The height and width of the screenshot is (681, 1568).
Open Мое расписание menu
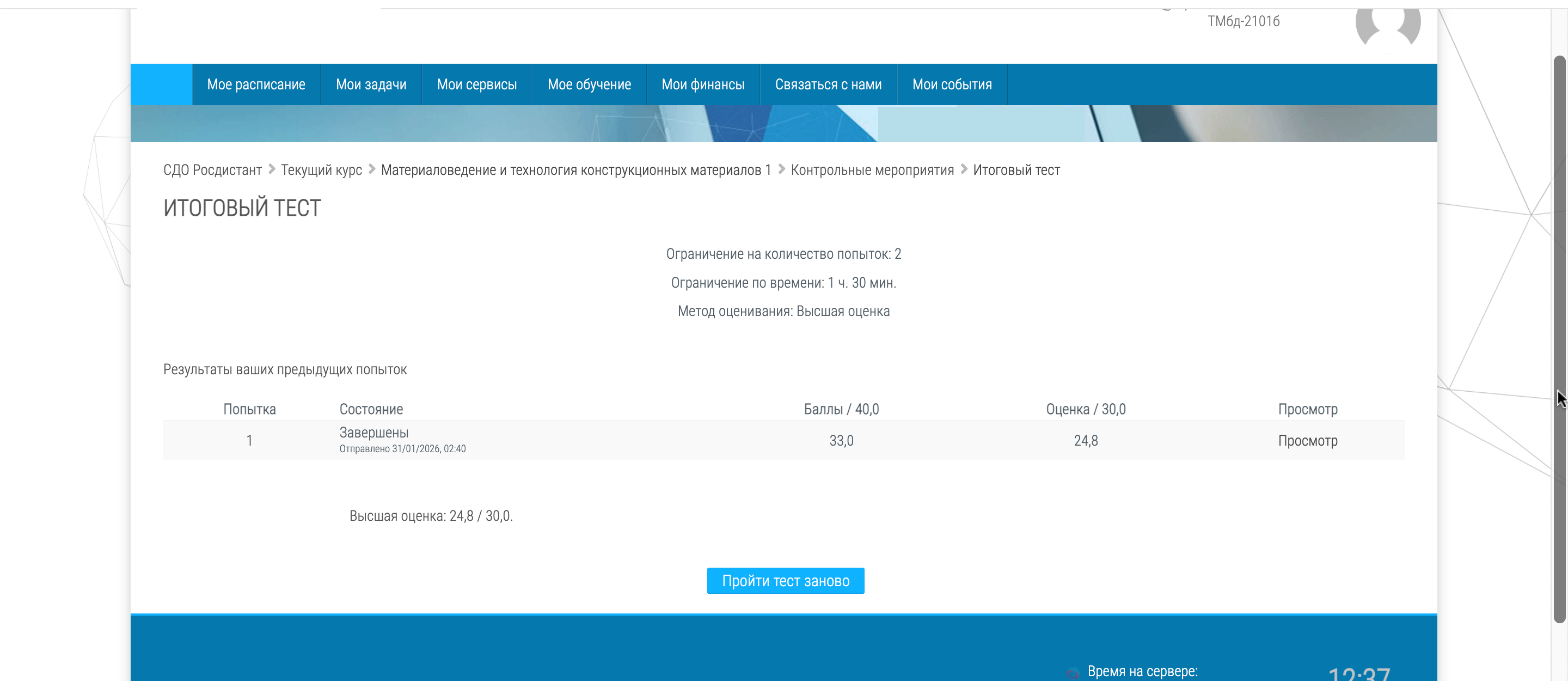[256, 84]
